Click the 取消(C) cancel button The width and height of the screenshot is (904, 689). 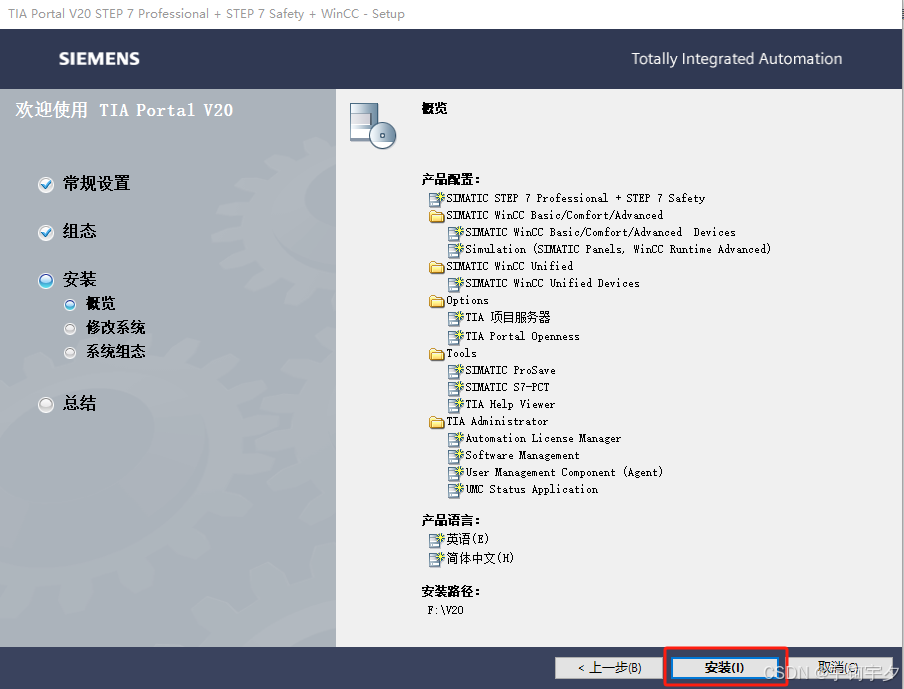(838, 668)
